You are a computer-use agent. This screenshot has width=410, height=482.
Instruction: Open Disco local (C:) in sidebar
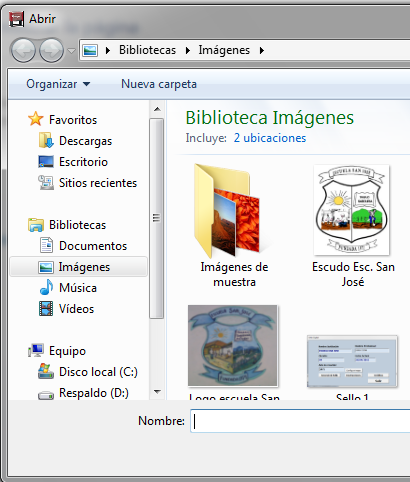98,372
